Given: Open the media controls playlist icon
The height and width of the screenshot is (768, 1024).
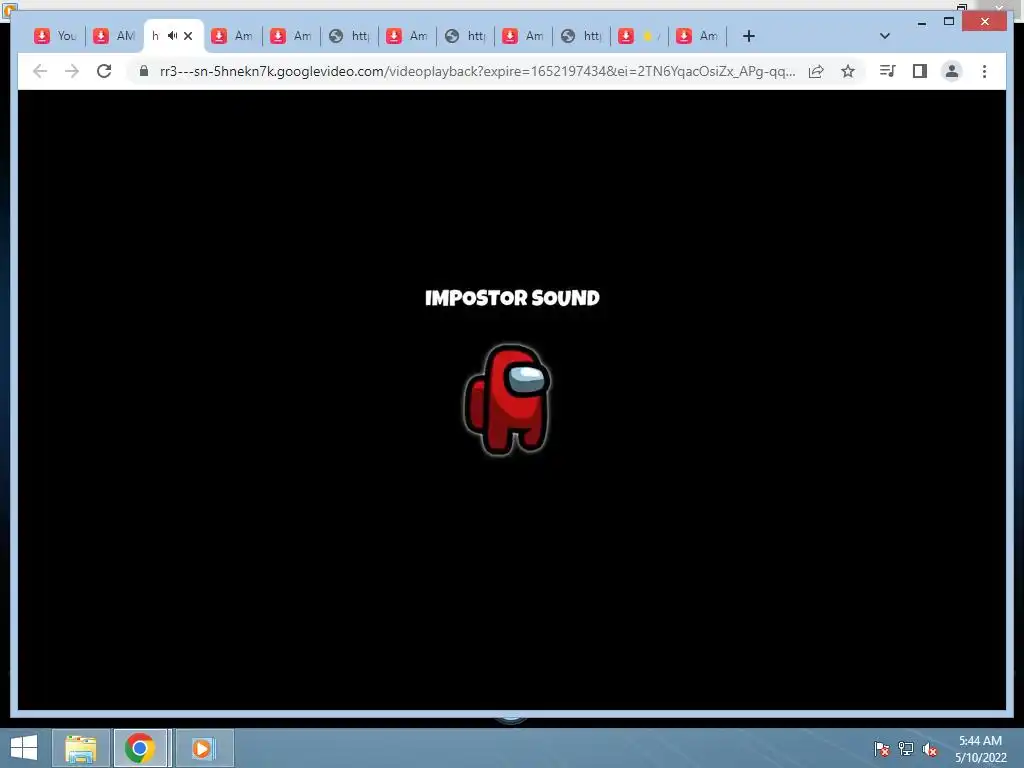Looking at the screenshot, I should pos(888,71).
